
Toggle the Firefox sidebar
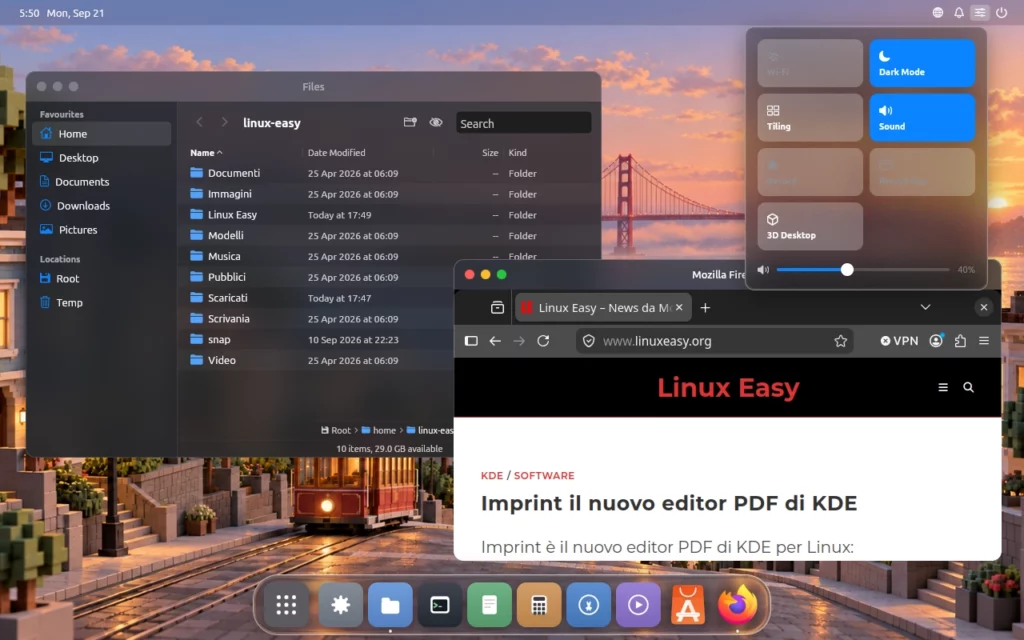coord(471,341)
